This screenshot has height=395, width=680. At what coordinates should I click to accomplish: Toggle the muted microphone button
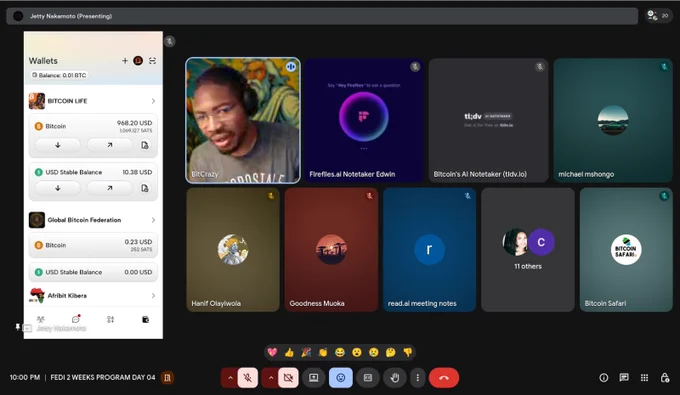248,378
